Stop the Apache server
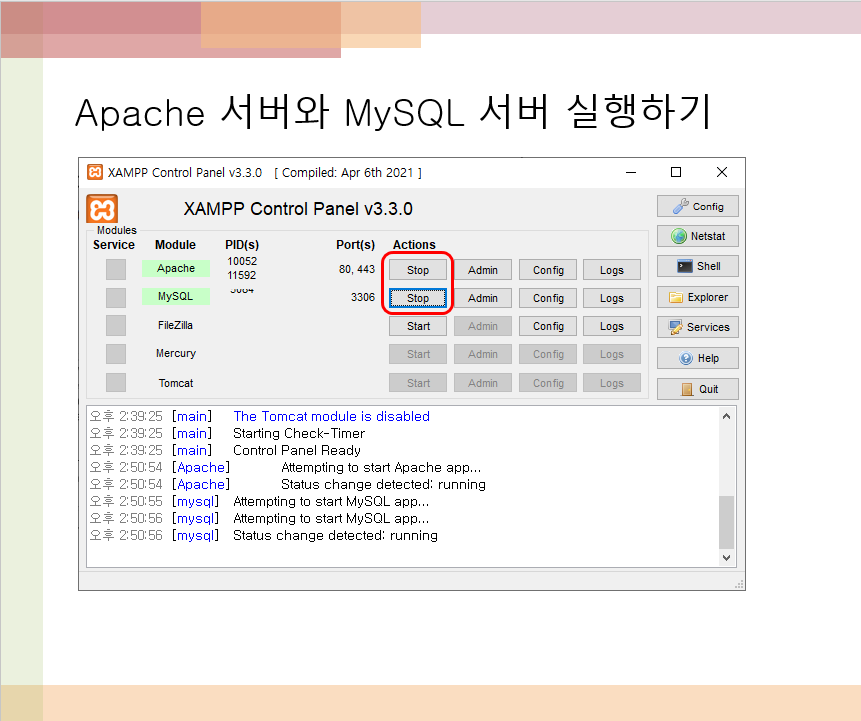 point(418,270)
